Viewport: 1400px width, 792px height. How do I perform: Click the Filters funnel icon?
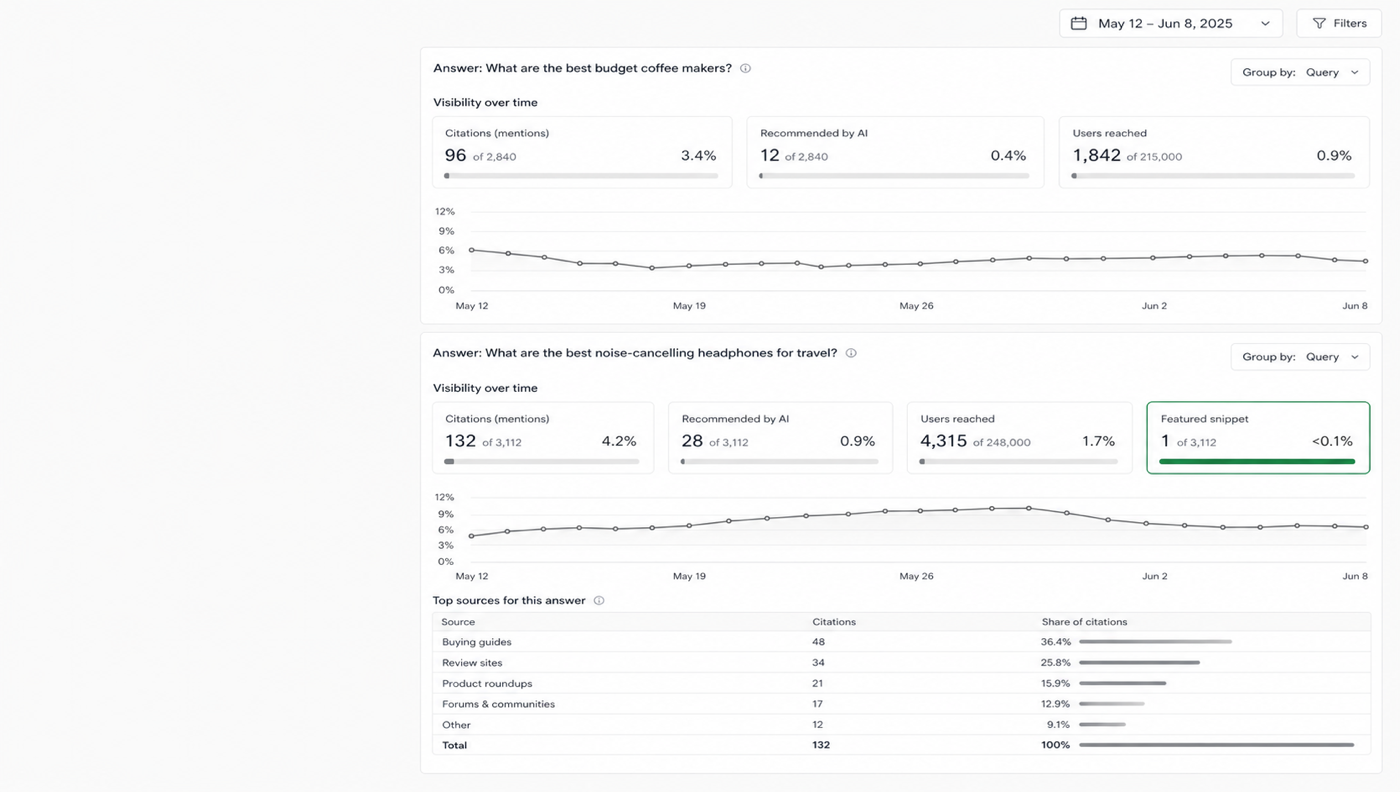[x=1319, y=23]
